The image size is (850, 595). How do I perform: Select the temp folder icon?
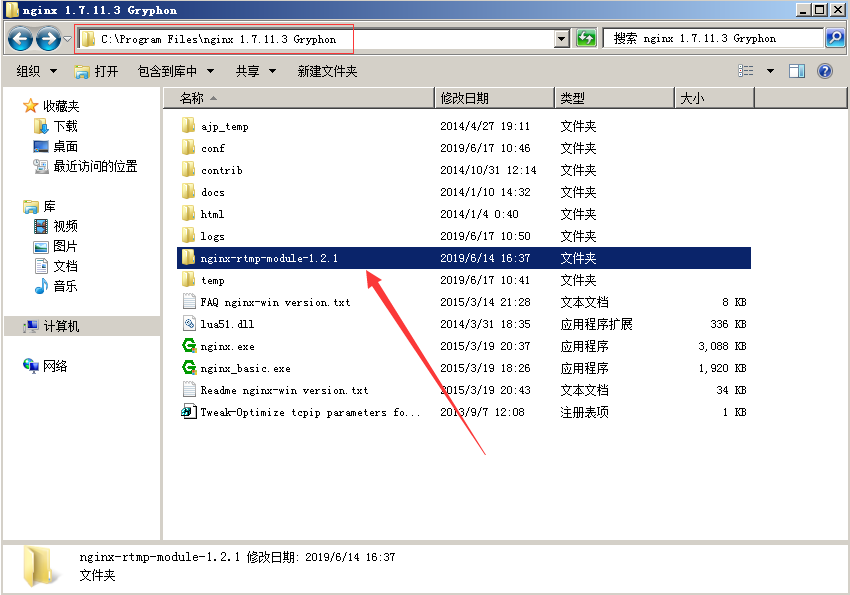pos(188,280)
